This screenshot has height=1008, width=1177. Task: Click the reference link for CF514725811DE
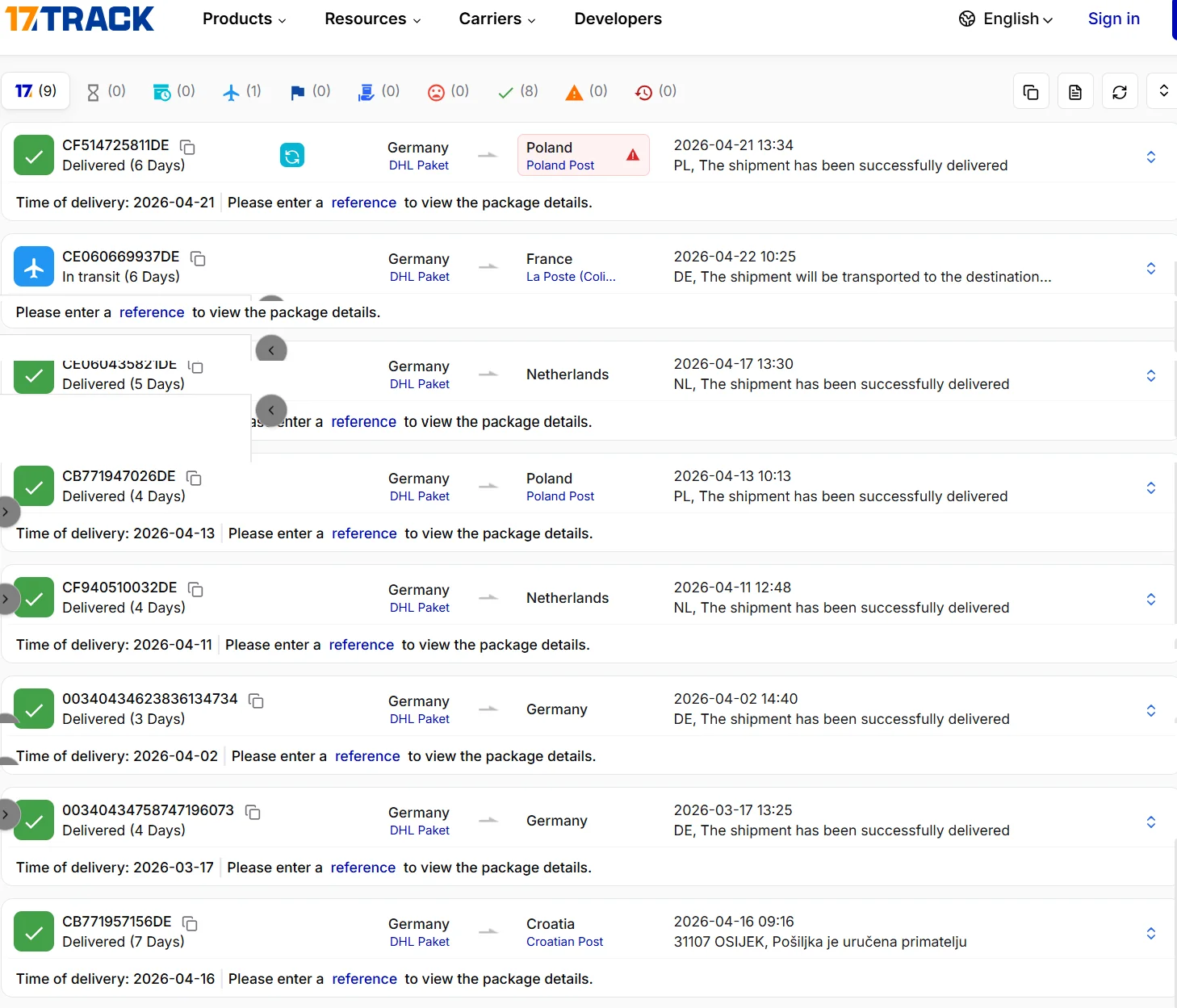363,203
